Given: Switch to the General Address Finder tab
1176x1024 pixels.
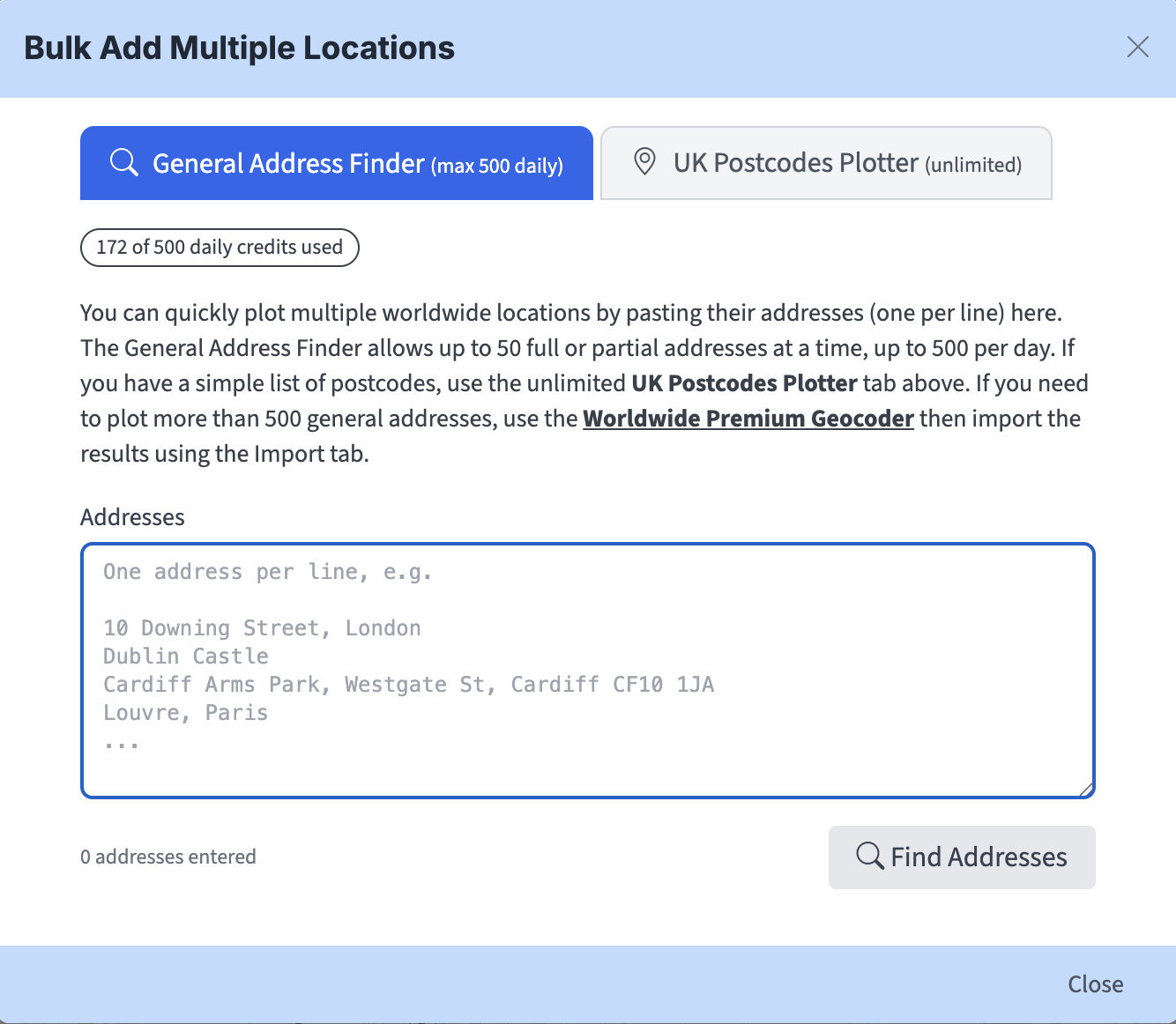Looking at the screenshot, I should pos(336,164).
